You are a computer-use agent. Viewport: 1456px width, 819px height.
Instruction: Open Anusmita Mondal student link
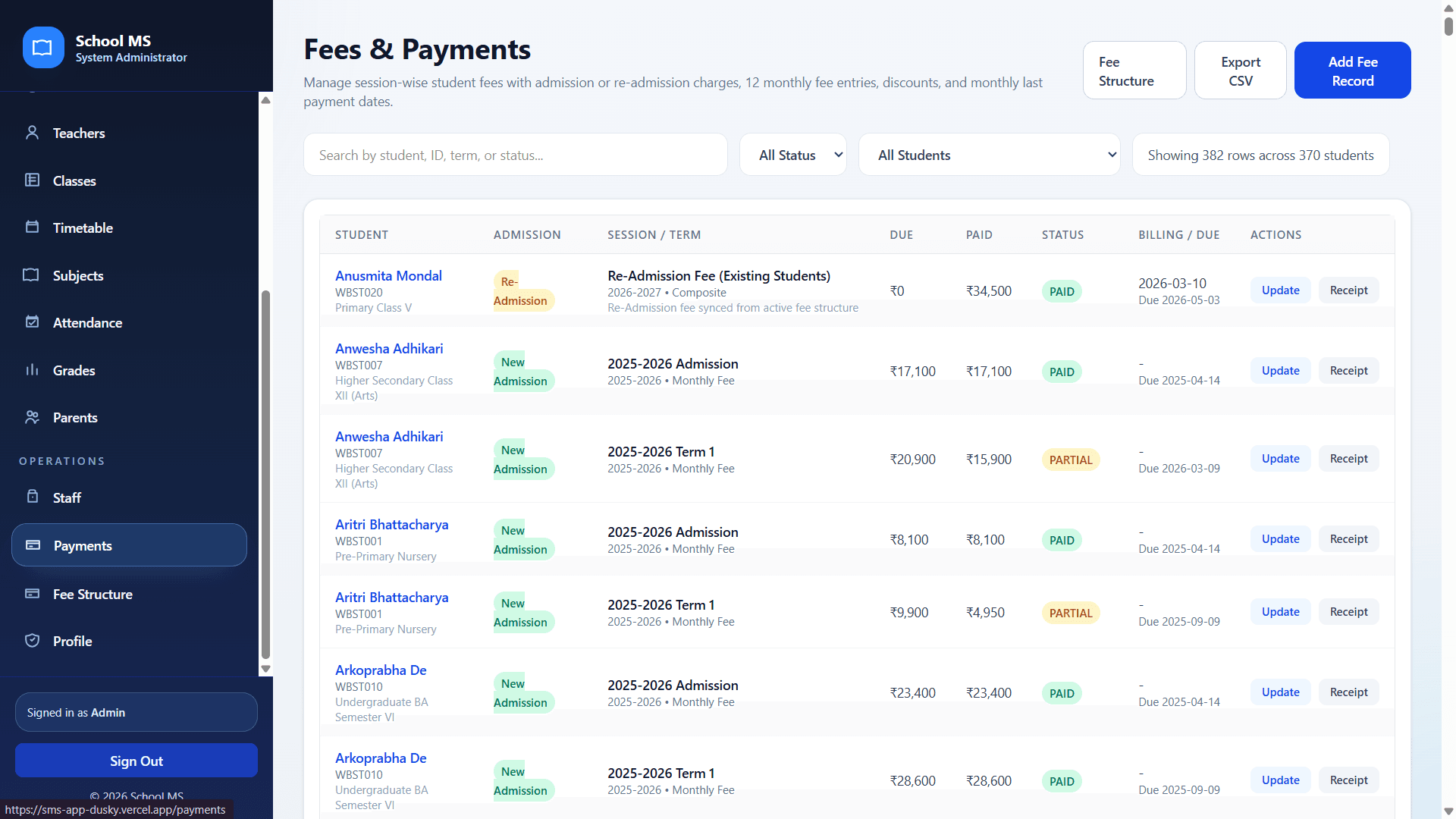click(x=388, y=275)
